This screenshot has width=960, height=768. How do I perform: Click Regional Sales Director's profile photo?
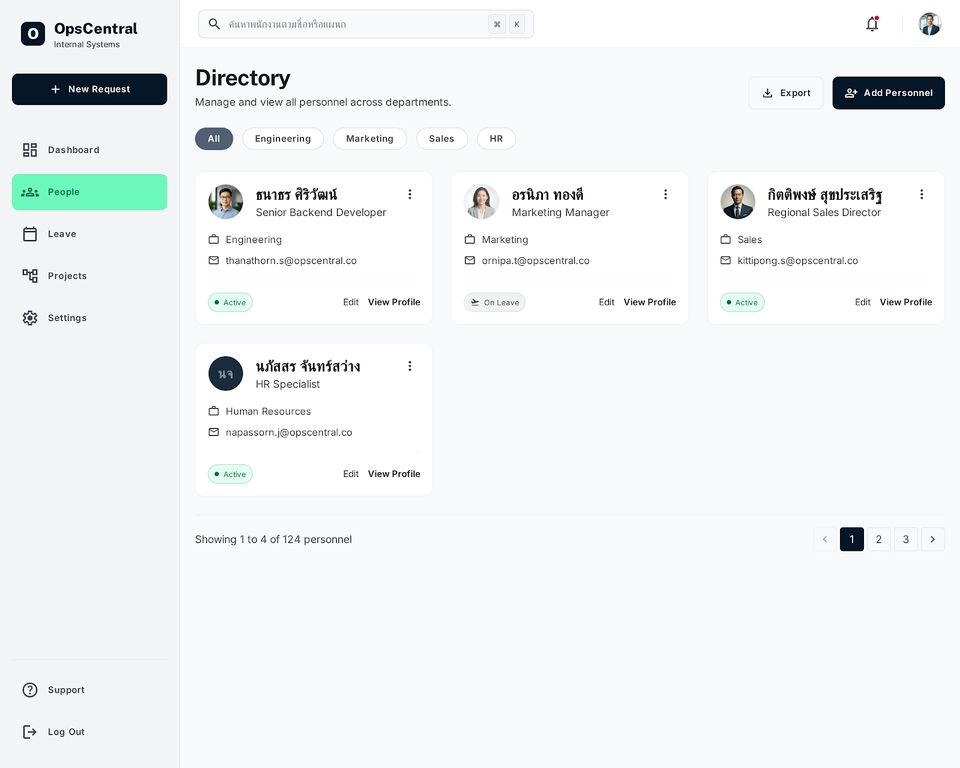pos(738,201)
